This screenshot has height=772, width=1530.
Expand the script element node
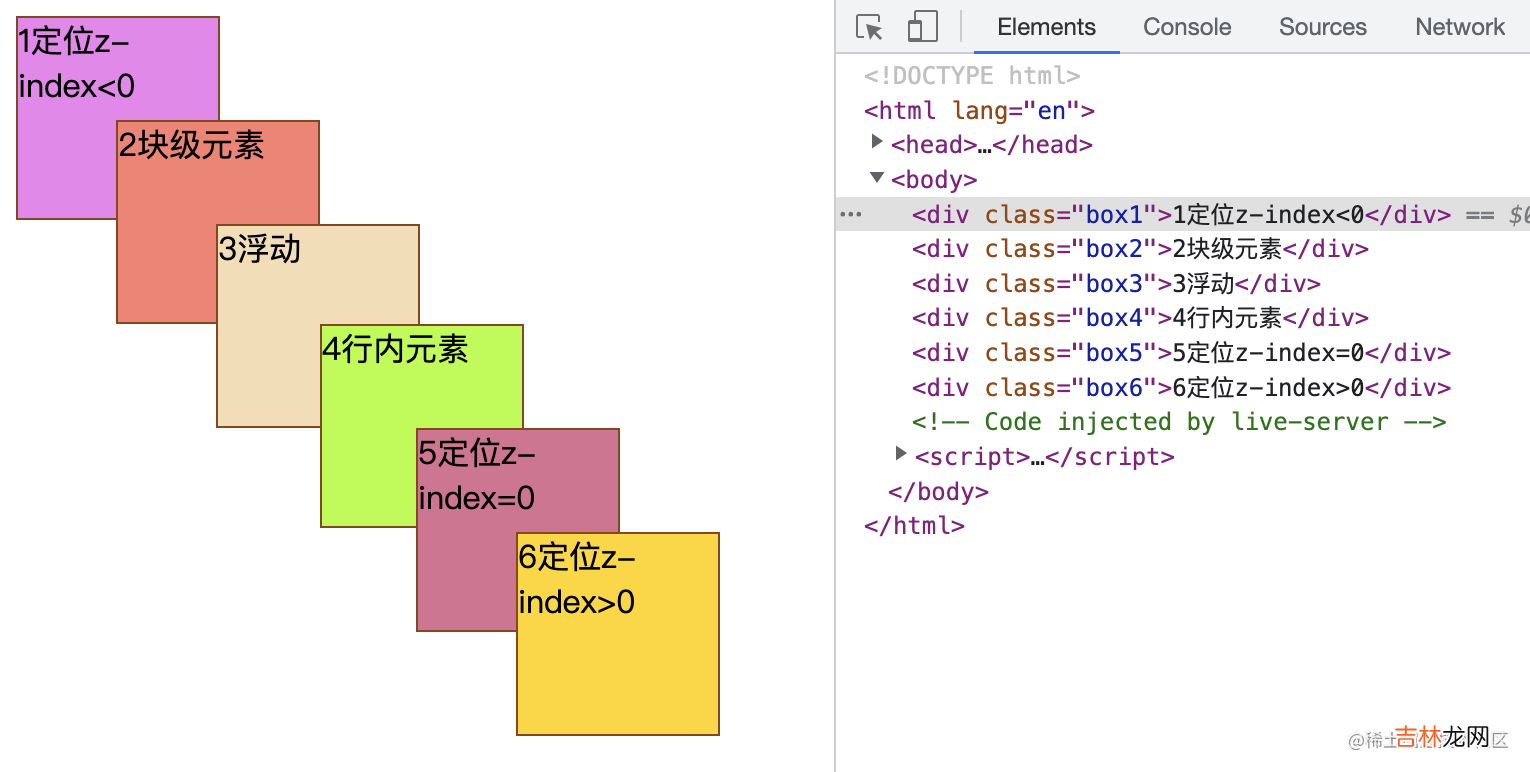(x=902, y=455)
